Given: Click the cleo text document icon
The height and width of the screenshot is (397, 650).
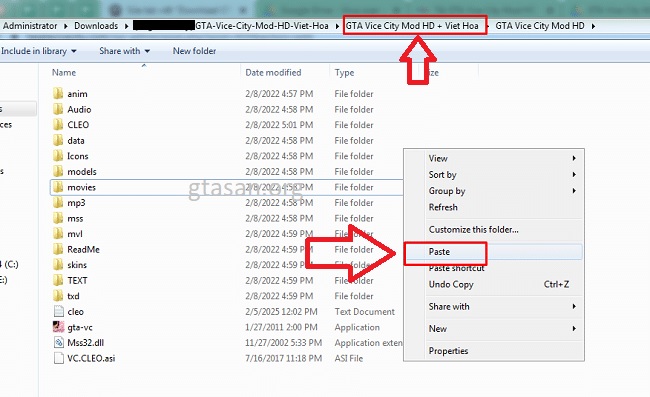Looking at the screenshot, I should 58,311.
